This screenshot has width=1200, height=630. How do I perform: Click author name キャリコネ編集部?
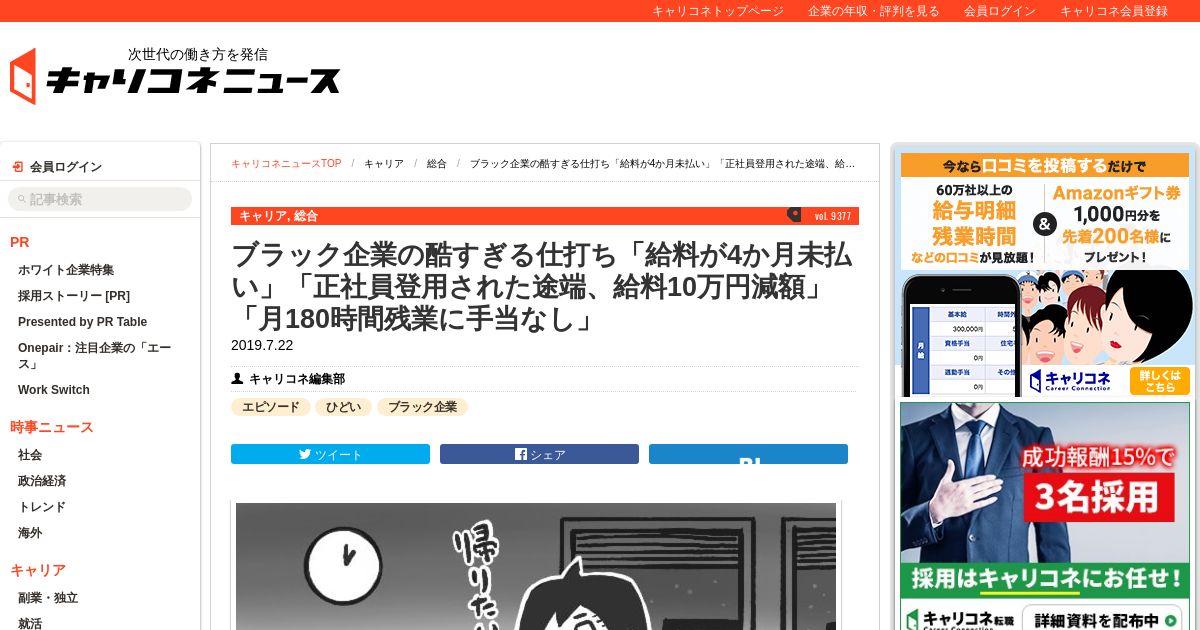pos(297,379)
